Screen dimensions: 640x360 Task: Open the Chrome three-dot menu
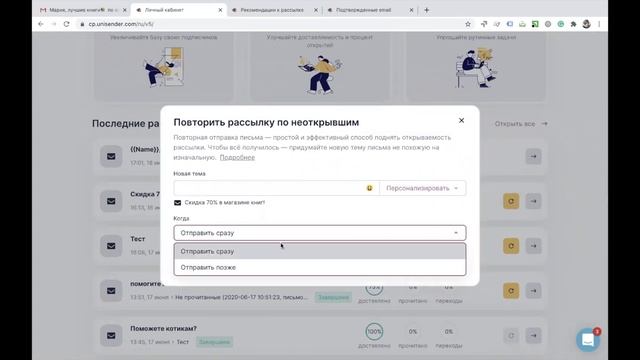pos(599,24)
